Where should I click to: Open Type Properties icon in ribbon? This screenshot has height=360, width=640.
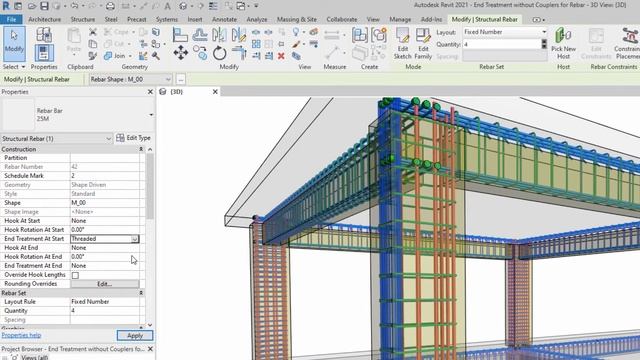pos(44,34)
